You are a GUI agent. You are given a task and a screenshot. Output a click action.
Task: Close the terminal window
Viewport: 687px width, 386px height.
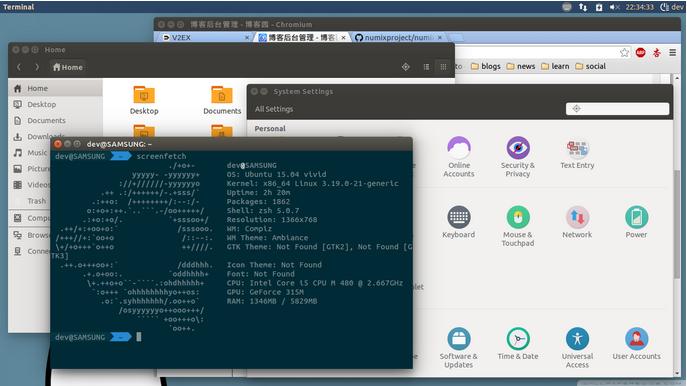(x=57, y=144)
